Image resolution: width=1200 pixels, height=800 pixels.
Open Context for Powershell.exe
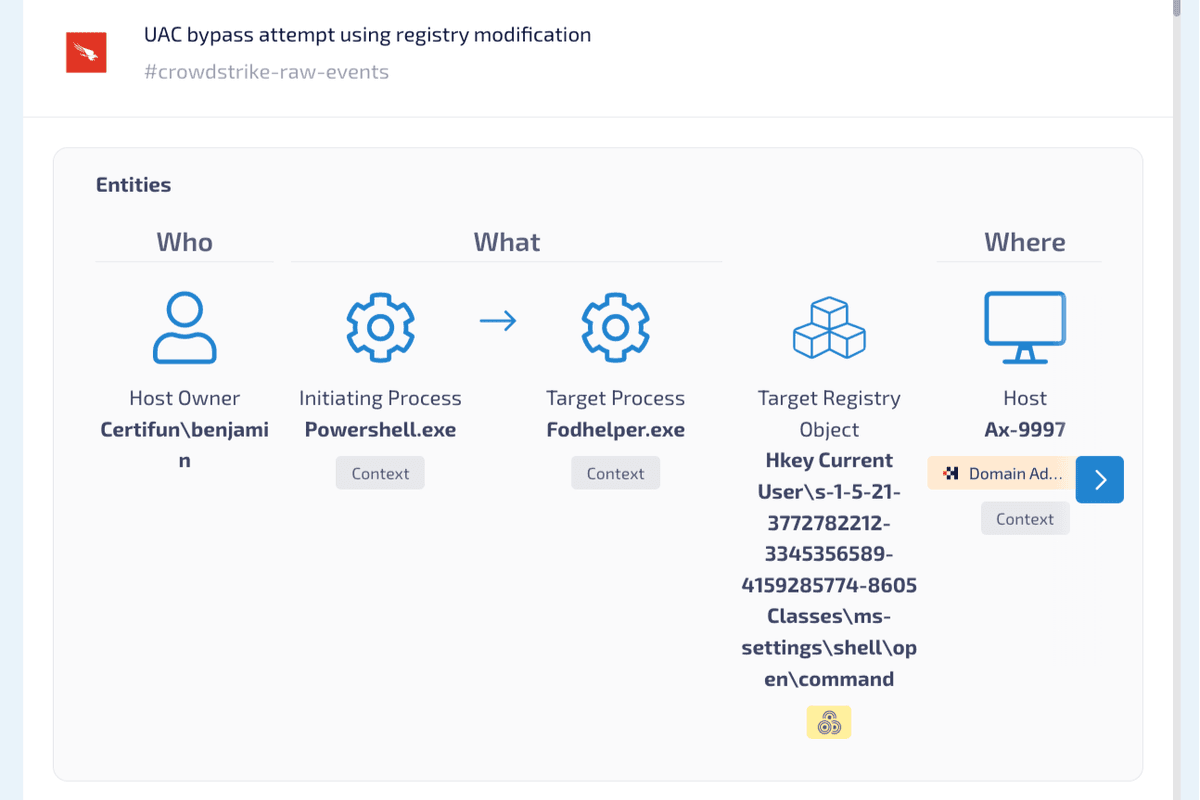(x=380, y=473)
